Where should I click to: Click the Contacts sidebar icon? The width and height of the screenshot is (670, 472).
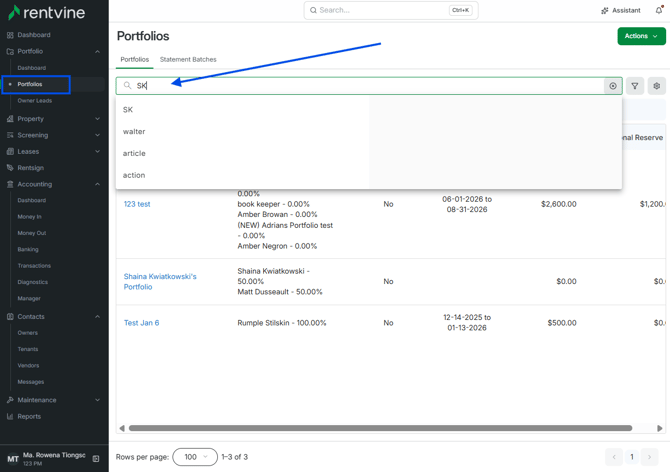pyautogui.click(x=10, y=317)
